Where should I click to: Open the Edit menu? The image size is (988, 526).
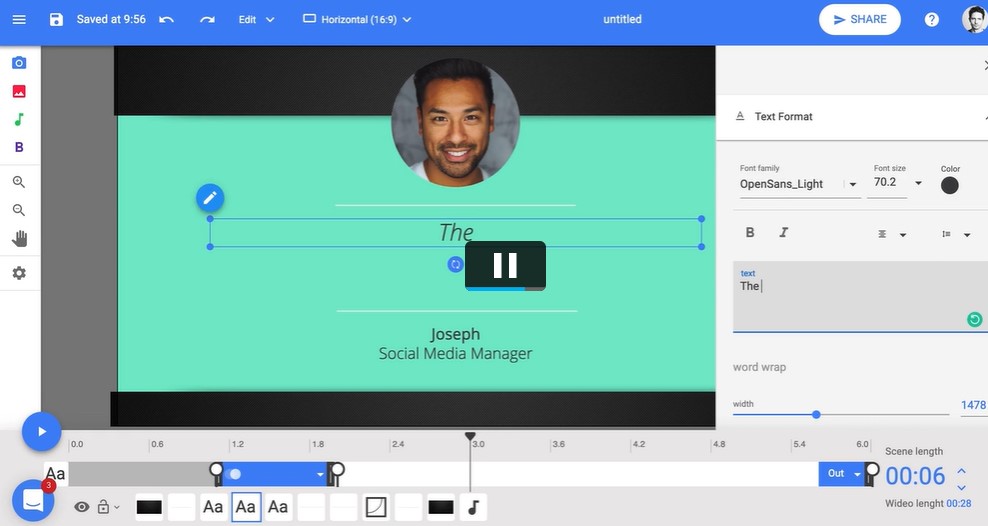(256, 20)
